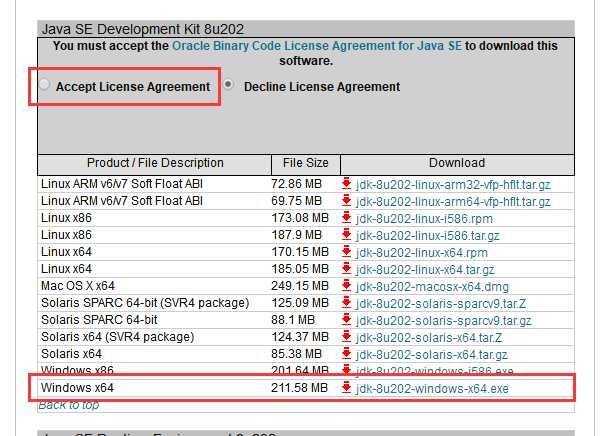Download jdk-8u202-solaris-x64.tar.gz file

[432, 355]
